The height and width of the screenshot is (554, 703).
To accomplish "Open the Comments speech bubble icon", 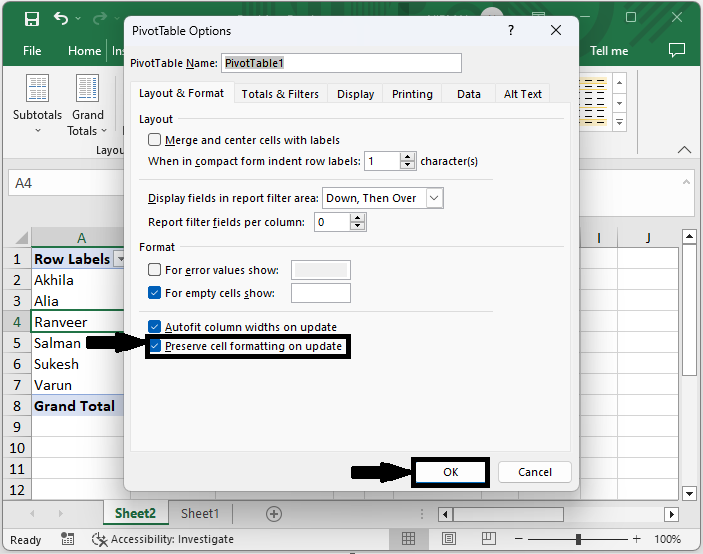I will point(677,50).
